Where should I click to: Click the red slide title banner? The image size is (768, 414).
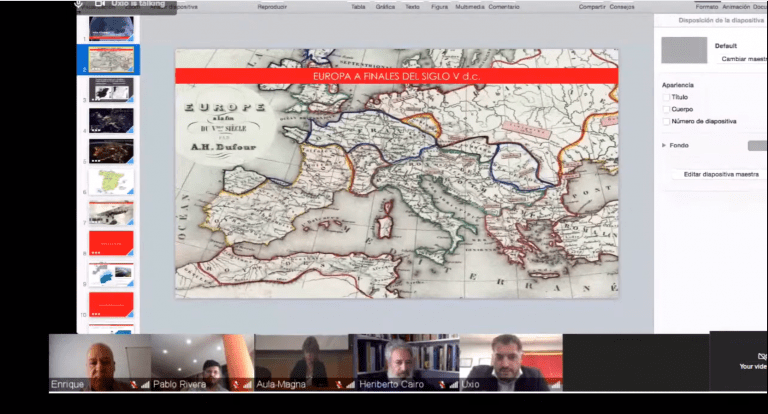[397, 76]
